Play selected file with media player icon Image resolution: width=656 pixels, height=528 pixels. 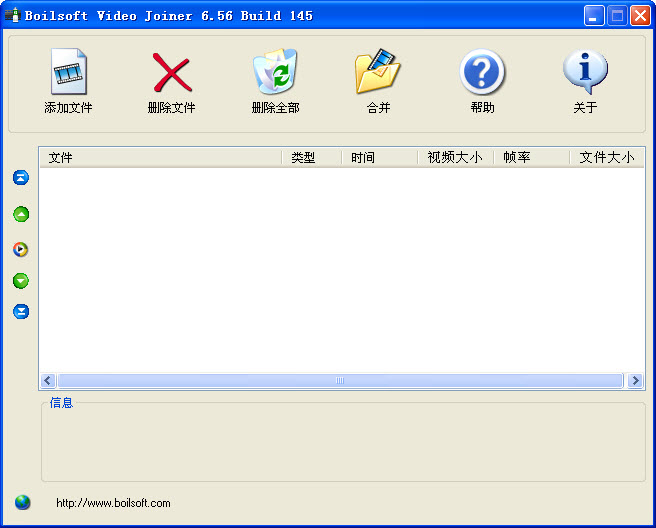click(x=20, y=249)
